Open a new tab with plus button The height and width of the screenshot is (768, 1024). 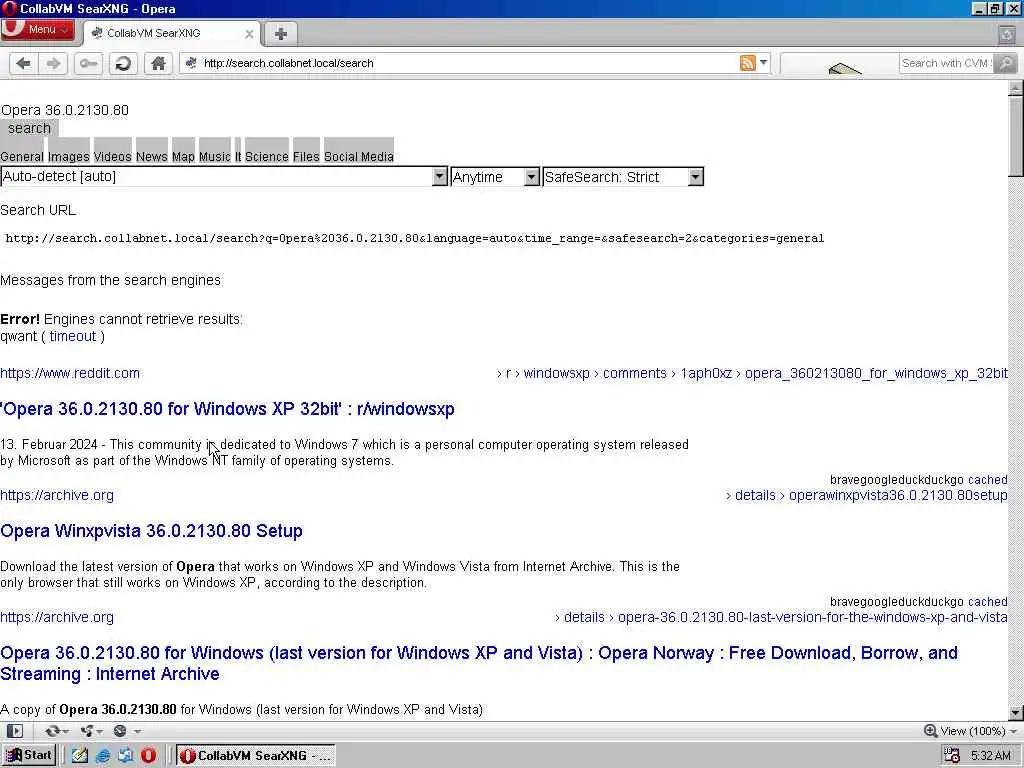(281, 34)
